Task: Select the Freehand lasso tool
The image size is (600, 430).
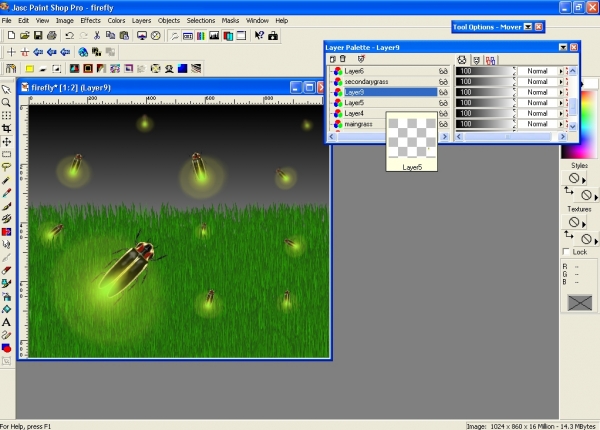Action: 6,167
